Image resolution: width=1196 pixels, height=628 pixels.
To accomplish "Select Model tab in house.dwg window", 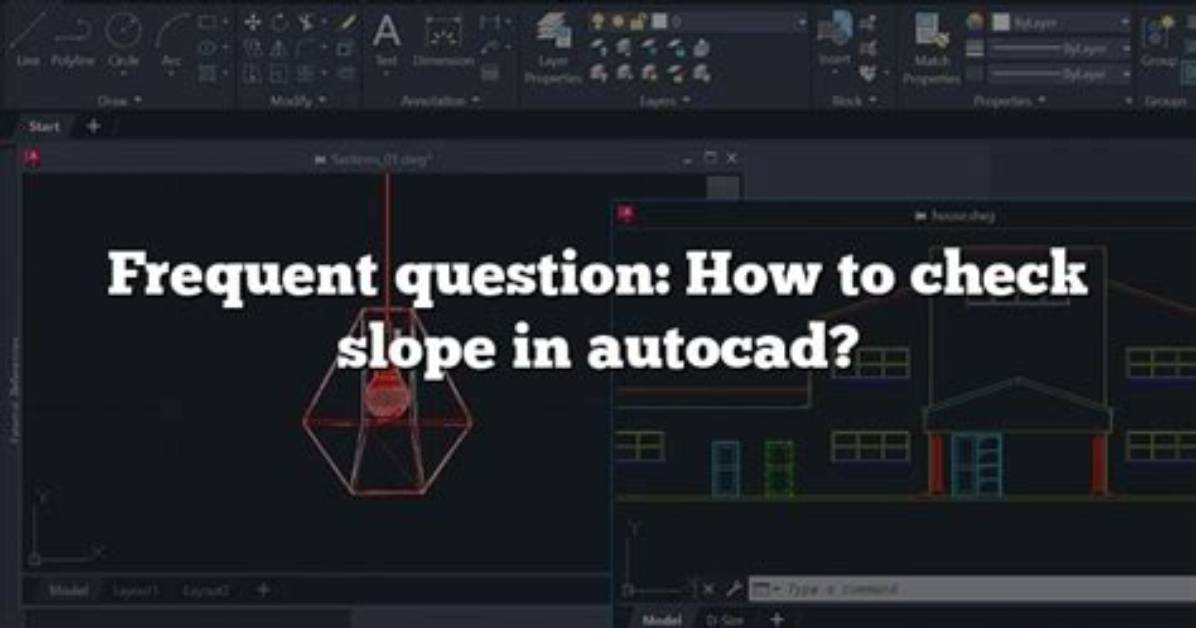I will click(x=662, y=620).
